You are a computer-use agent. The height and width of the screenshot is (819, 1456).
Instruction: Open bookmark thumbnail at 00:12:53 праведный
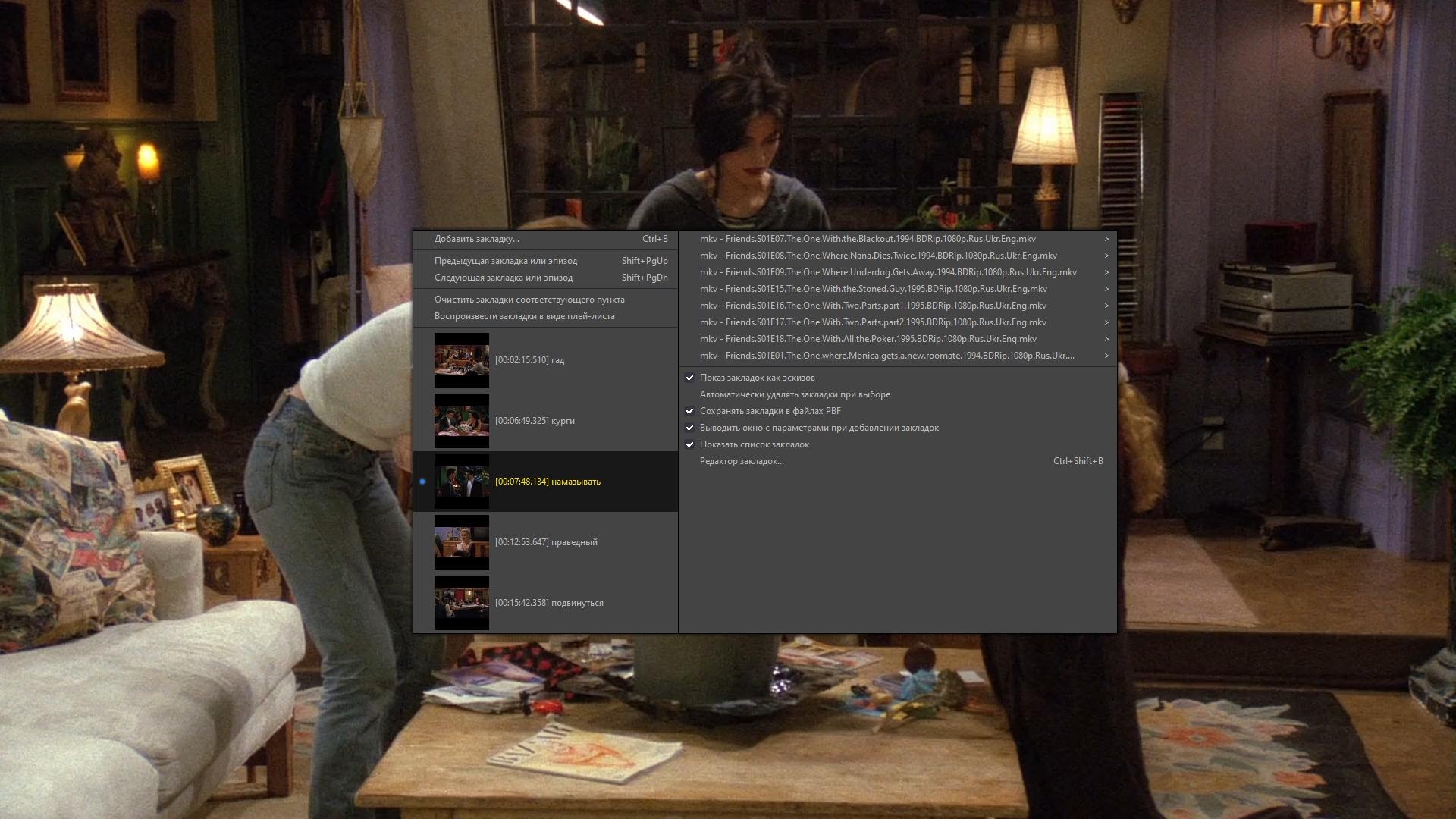(461, 542)
